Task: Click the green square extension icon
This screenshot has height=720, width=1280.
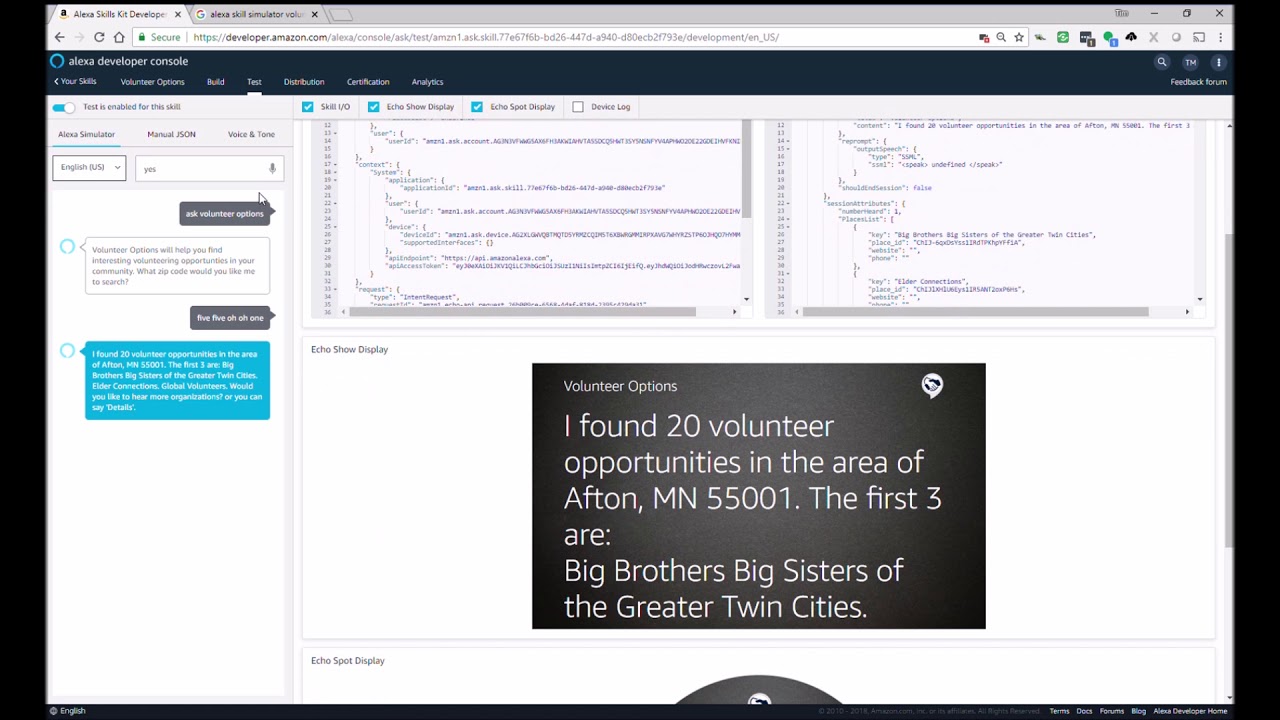Action: click(1063, 37)
